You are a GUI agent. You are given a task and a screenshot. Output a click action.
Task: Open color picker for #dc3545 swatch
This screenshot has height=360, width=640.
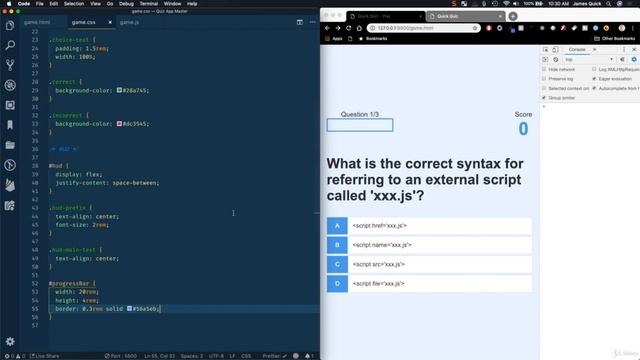pos(119,124)
